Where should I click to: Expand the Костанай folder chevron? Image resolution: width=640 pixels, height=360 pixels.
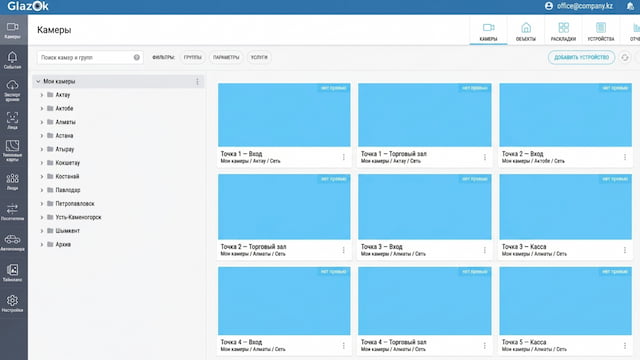pos(42,176)
